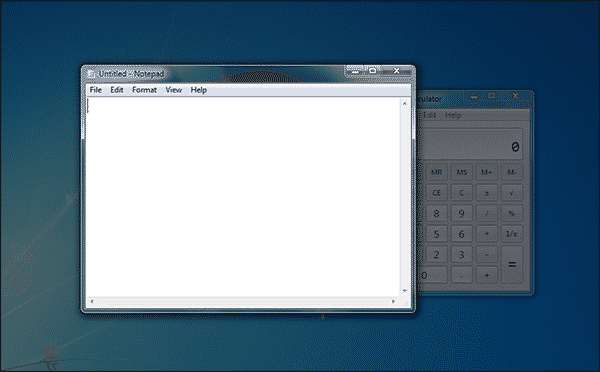The width and height of the screenshot is (600, 372).
Task: Click the CE button on Calculator
Action: 437,193
